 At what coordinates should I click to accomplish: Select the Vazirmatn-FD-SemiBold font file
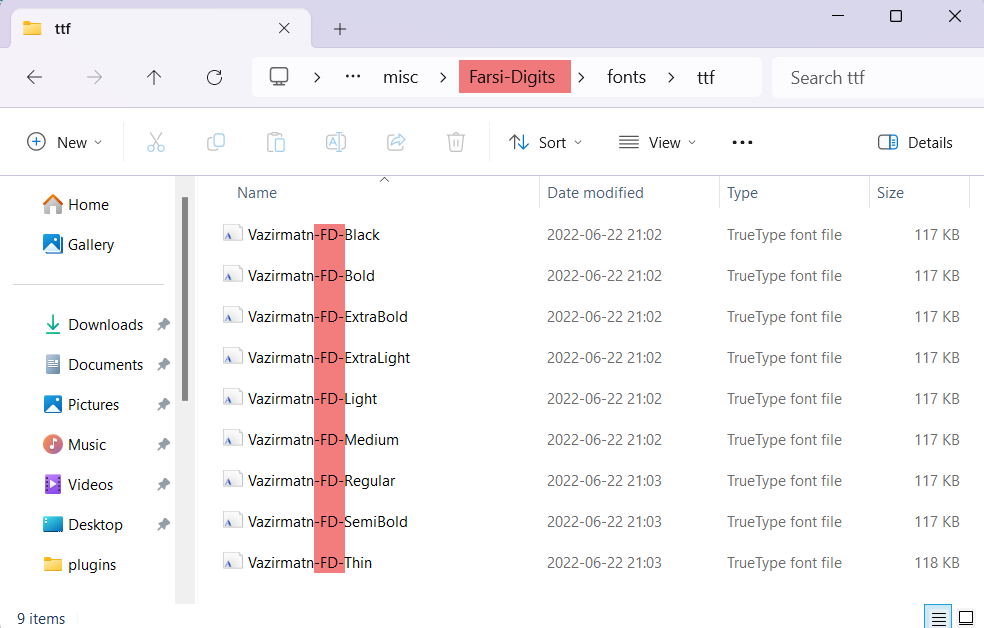pos(328,521)
